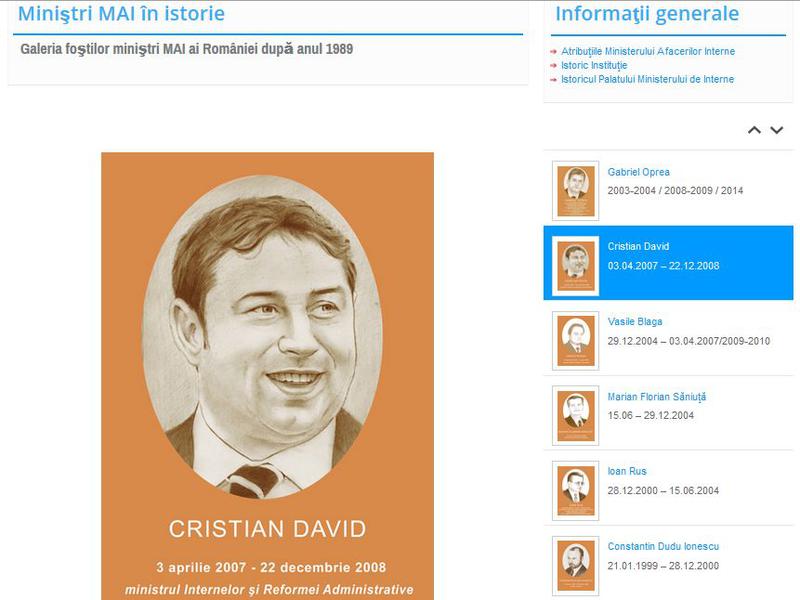Open Gabriel Oprea portrait thumbnail
800x600 pixels.
coord(576,191)
